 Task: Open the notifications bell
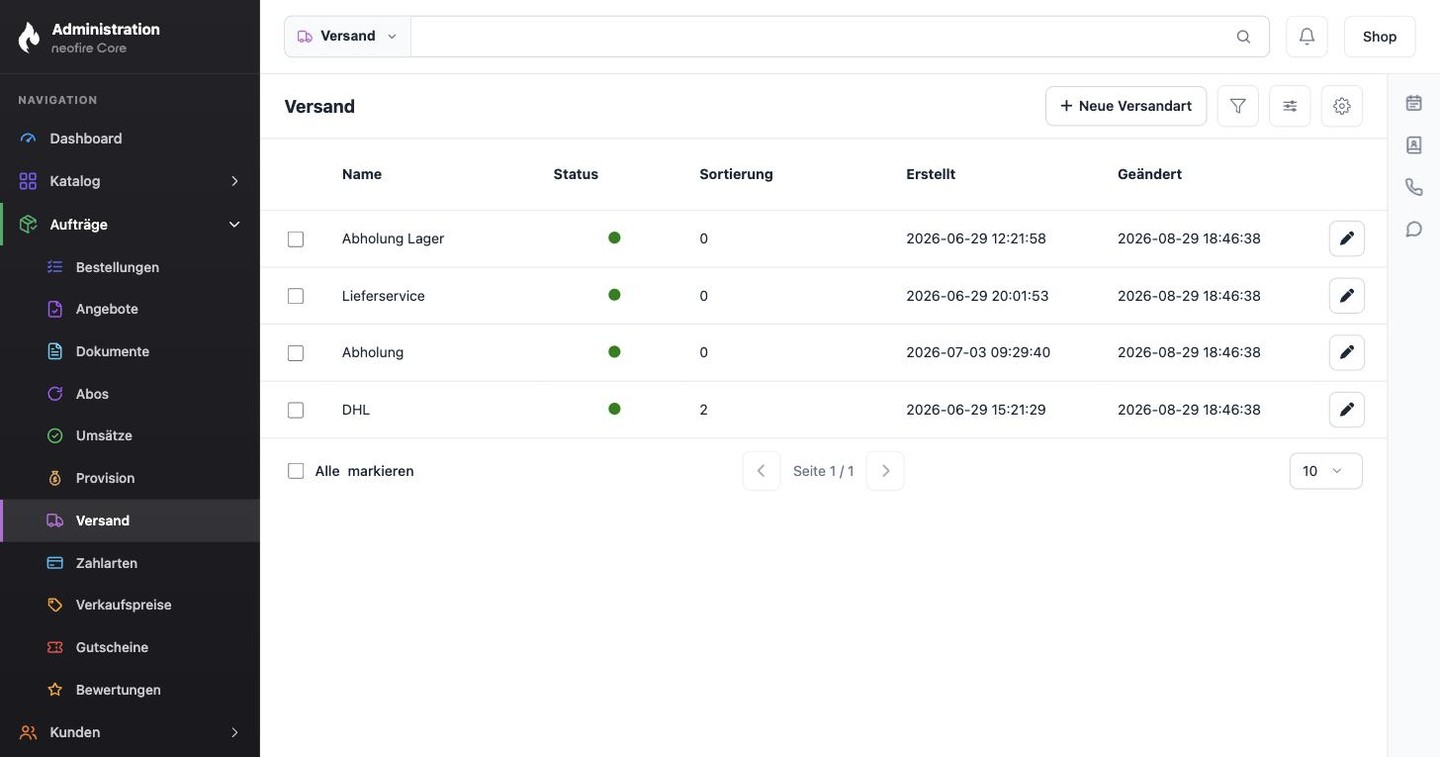(1307, 36)
